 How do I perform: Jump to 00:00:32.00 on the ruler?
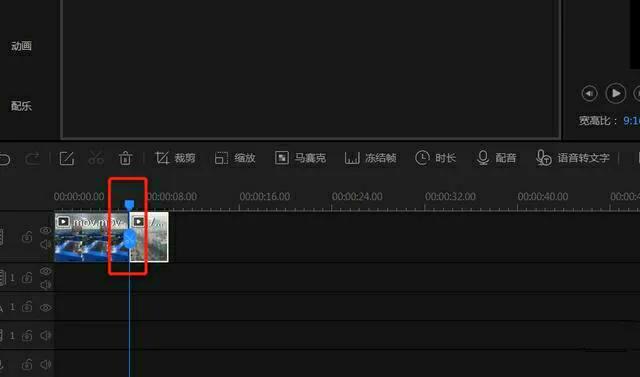(450, 197)
